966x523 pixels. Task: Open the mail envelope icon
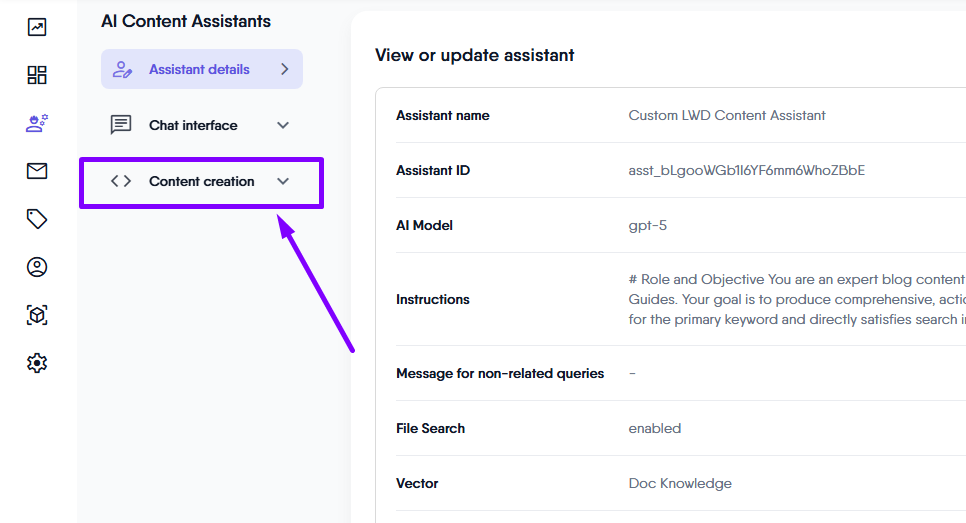click(x=37, y=171)
